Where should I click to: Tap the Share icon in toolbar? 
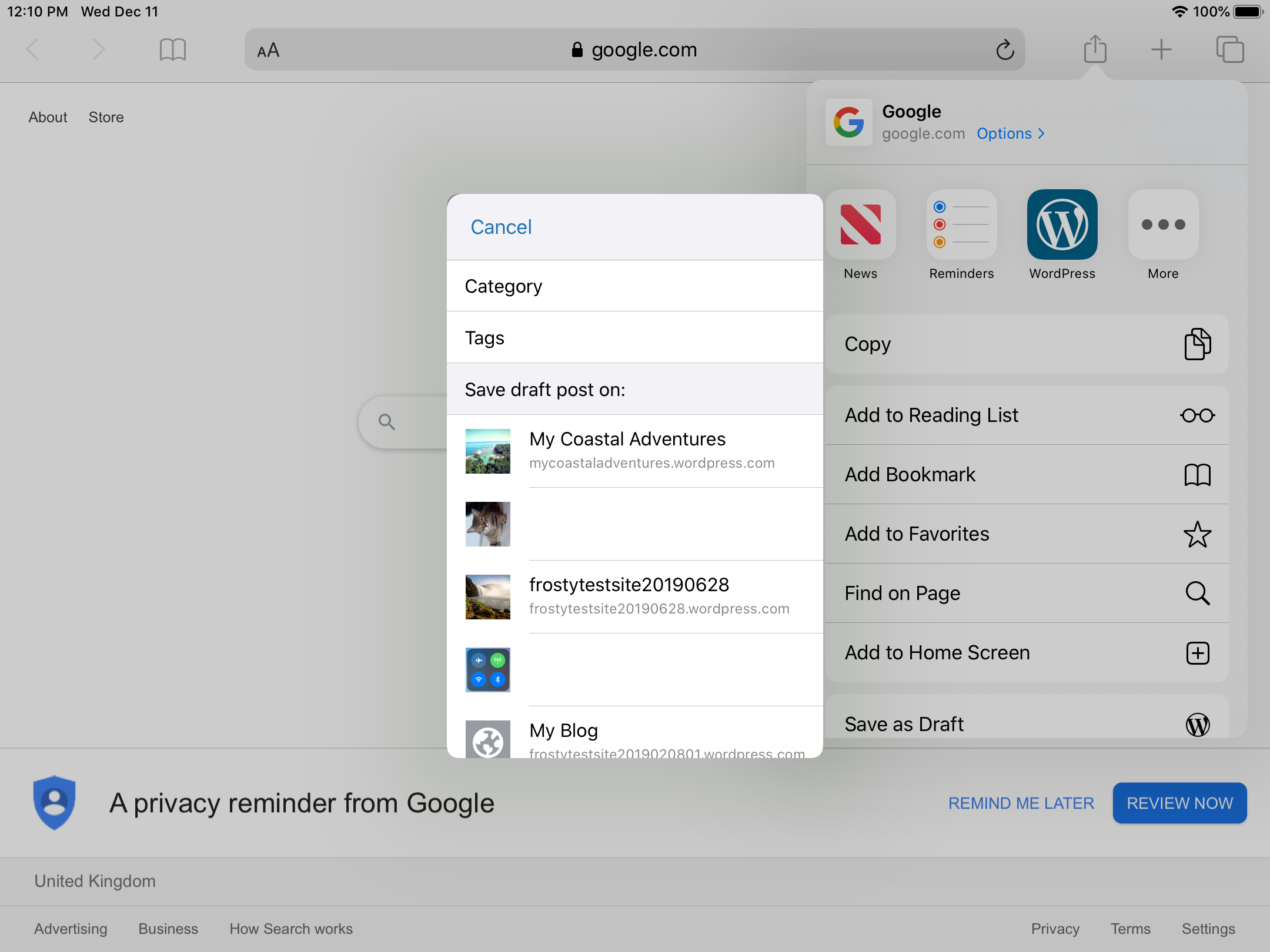click(1095, 48)
